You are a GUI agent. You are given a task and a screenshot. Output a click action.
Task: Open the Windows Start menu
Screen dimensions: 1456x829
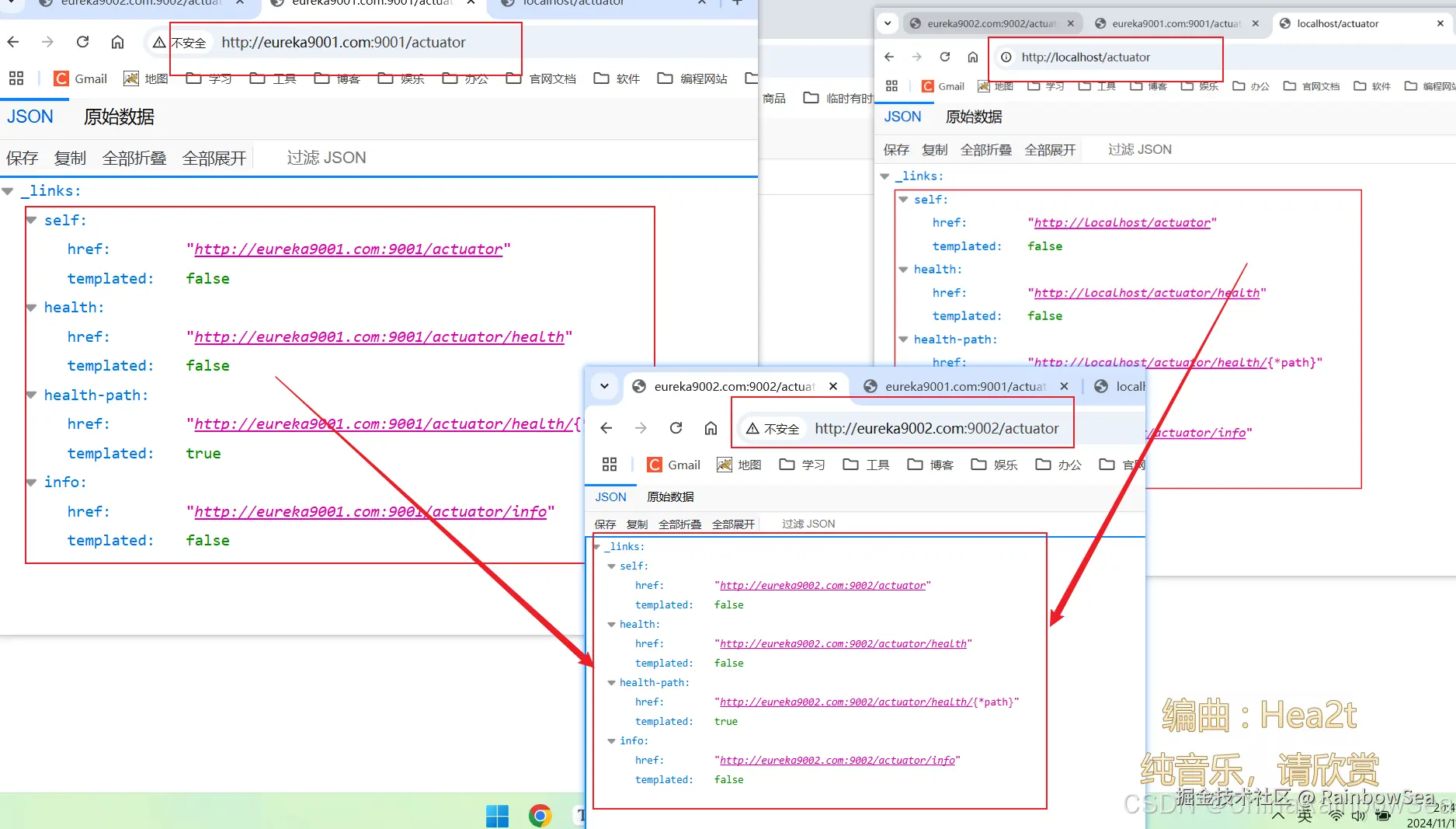tap(497, 816)
